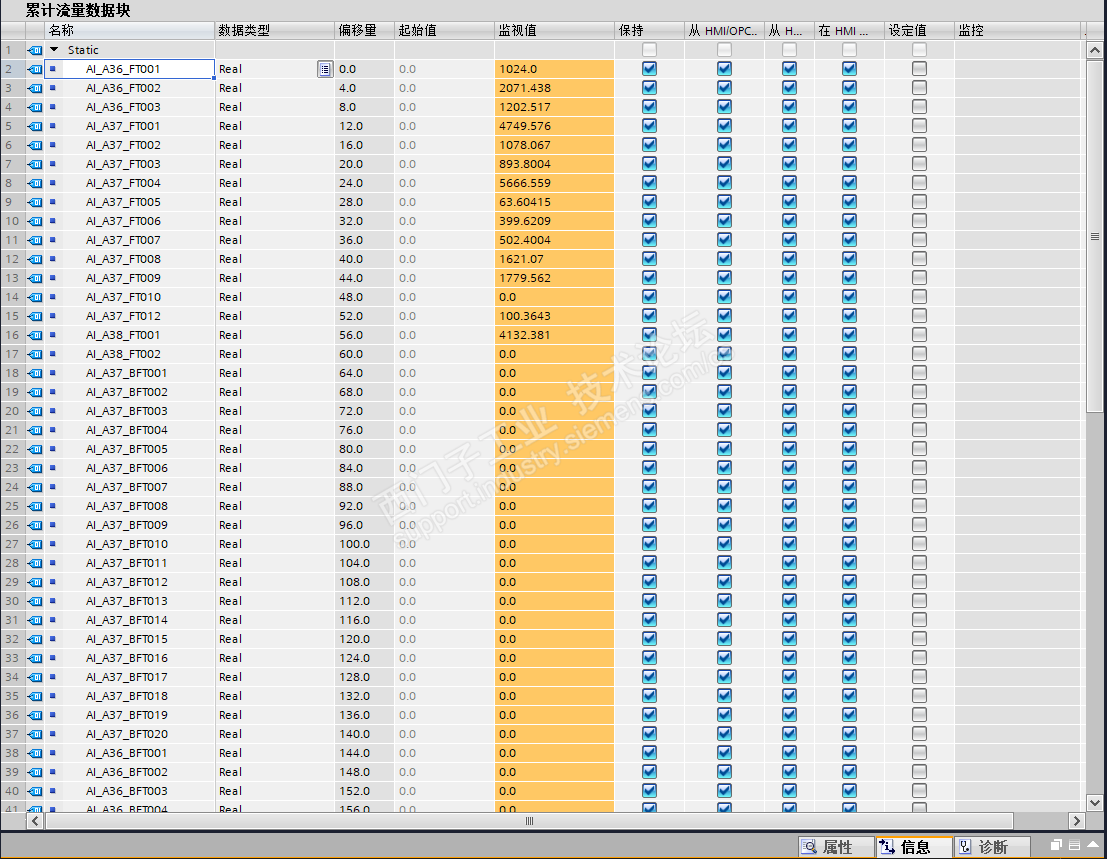Viewport: 1107px width, 859px height.
Task: Select the AI_A36_BFT001 name cell
Action: [130, 753]
